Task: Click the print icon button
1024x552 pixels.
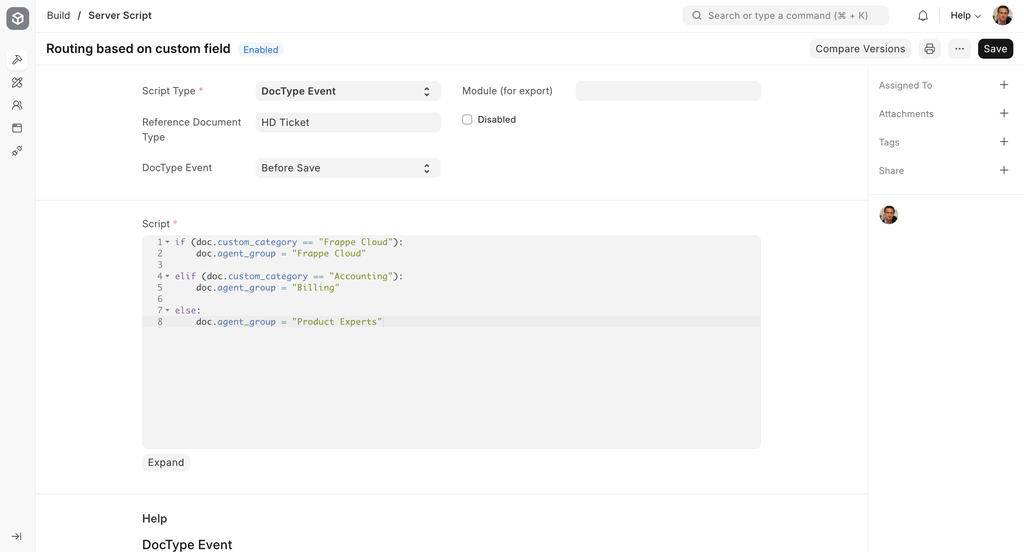Action: (929, 49)
